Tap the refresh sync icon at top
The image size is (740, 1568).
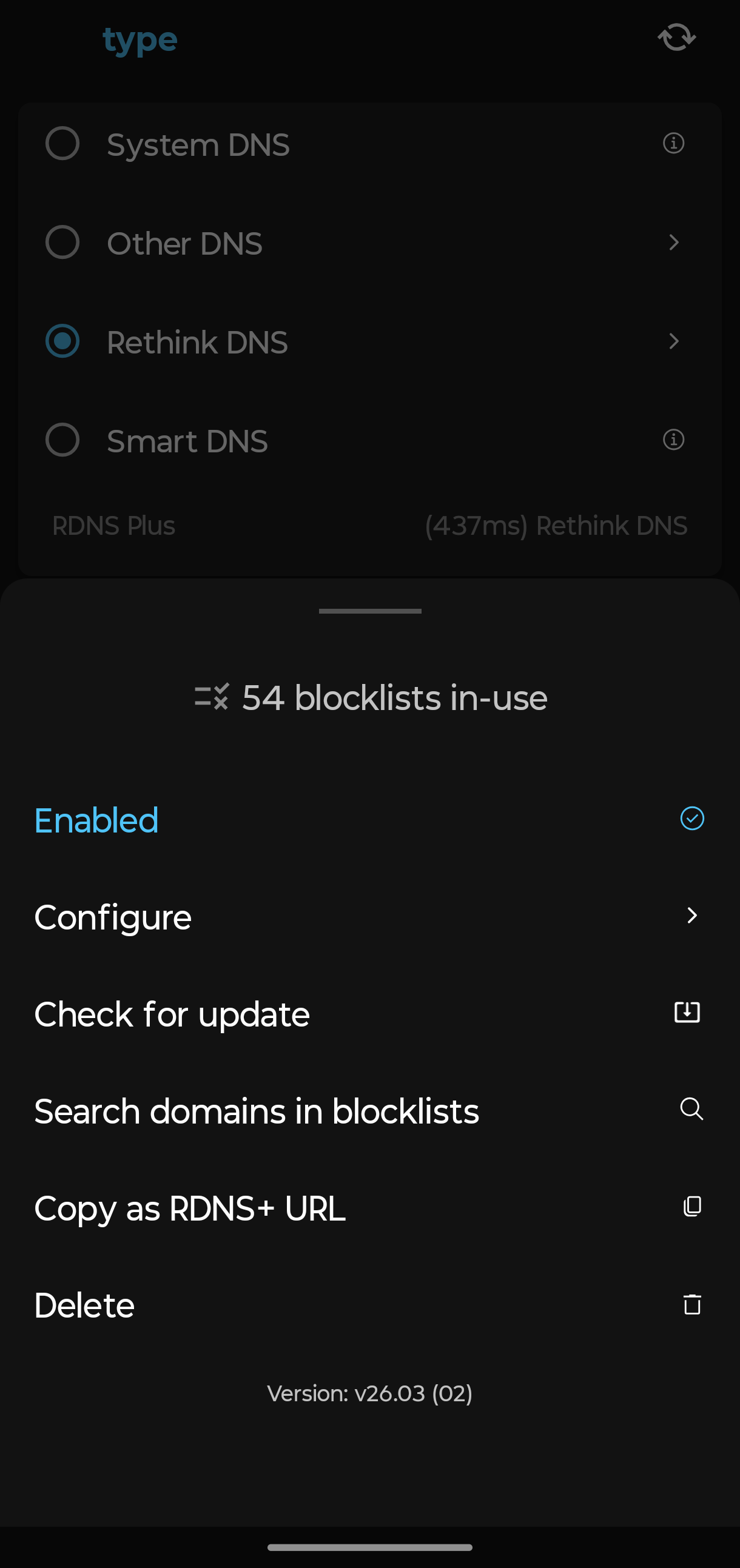676,38
